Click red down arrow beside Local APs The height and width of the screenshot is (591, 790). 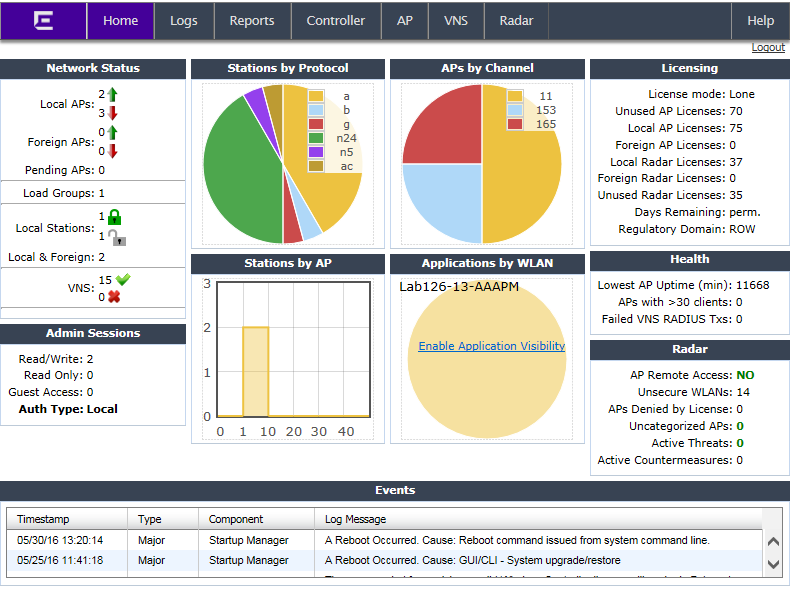113,113
